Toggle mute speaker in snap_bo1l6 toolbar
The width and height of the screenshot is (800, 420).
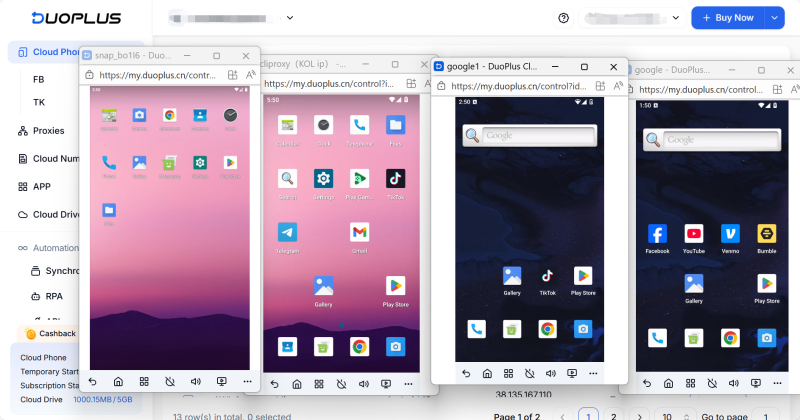(x=195, y=382)
